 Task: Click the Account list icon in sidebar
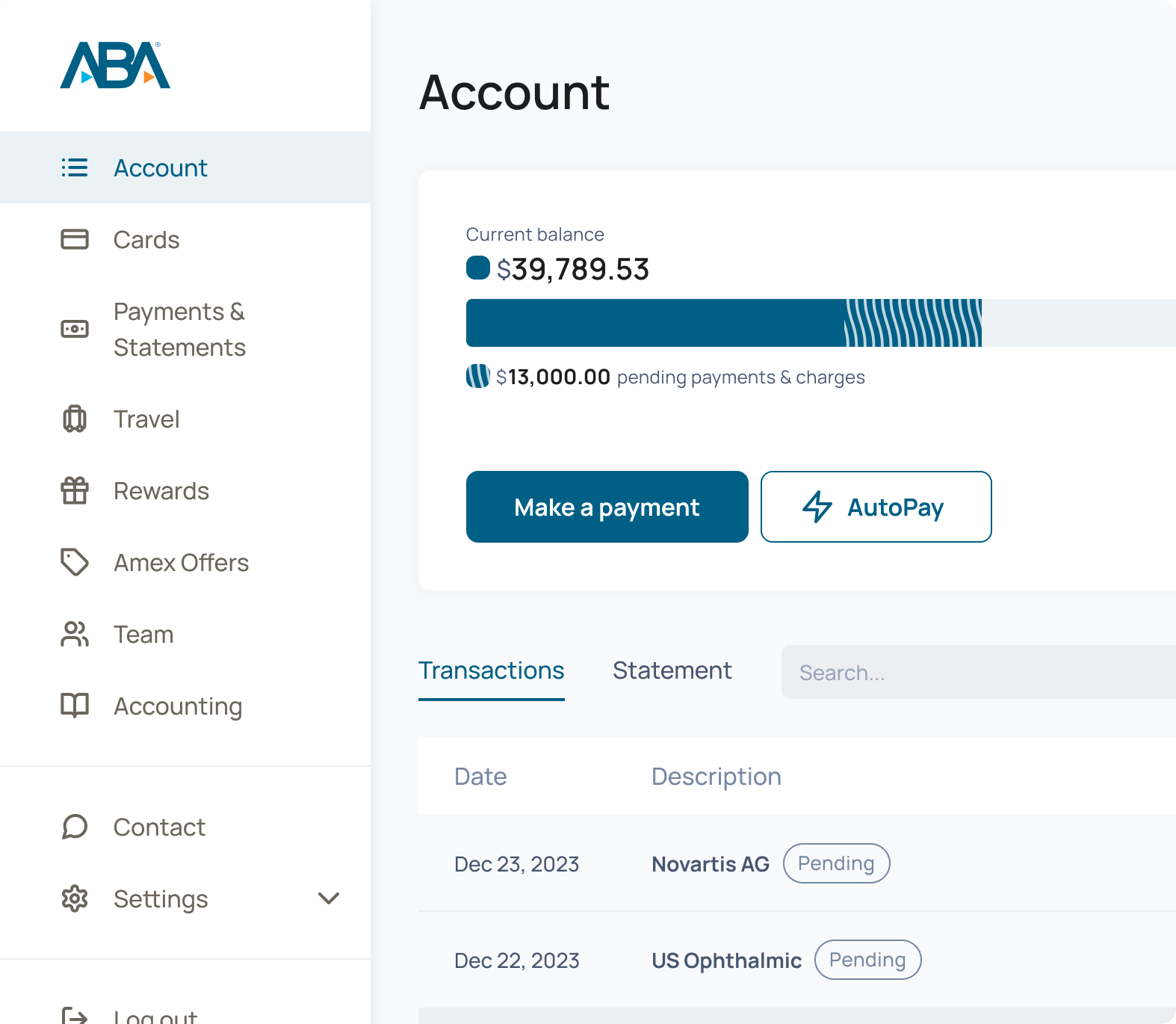pos(75,167)
